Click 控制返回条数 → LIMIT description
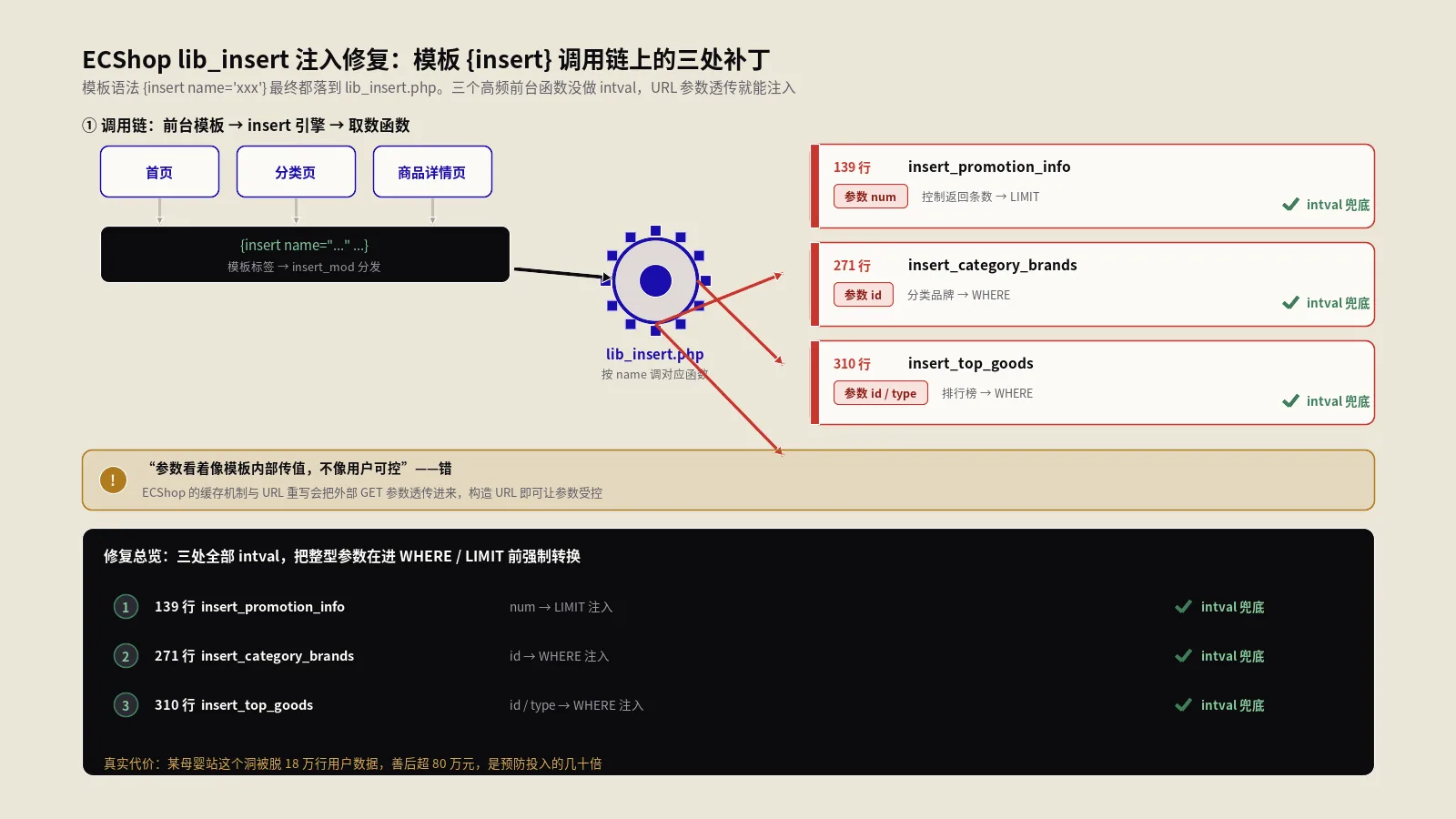 tap(980, 197)
